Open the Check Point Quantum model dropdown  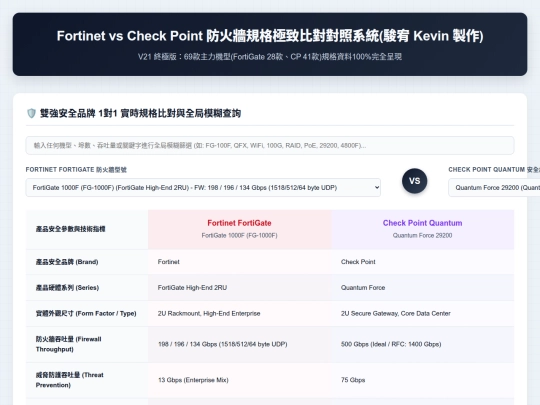(x=494, y=188)
